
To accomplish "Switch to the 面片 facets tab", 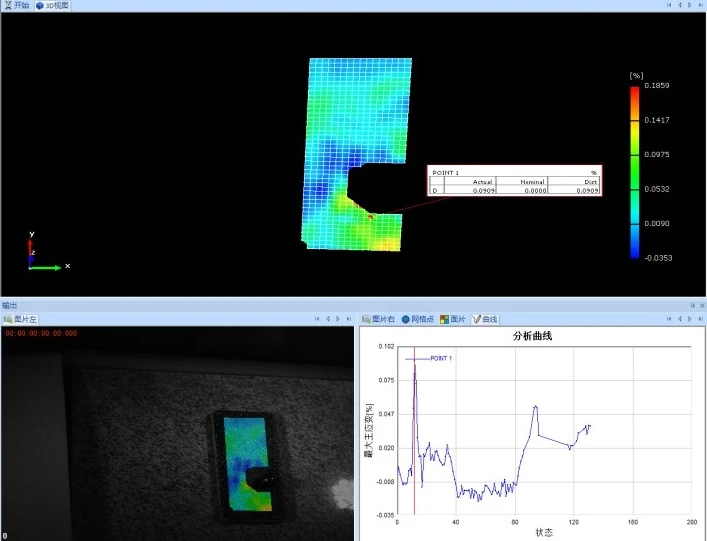I will (453, 319).
